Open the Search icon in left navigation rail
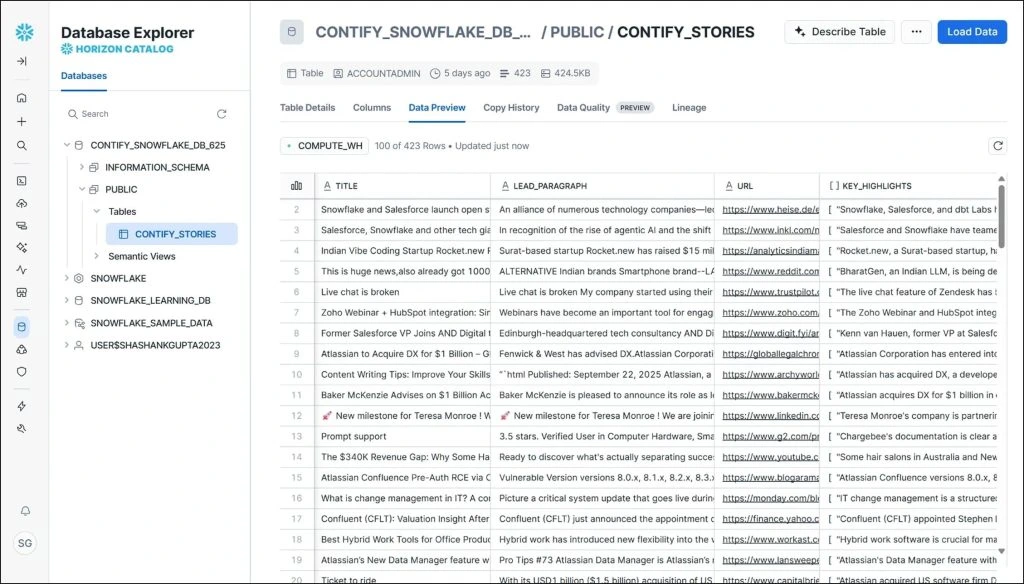Image resolution: width=1024 pixels, height=584 pixels. pos(24,144)
